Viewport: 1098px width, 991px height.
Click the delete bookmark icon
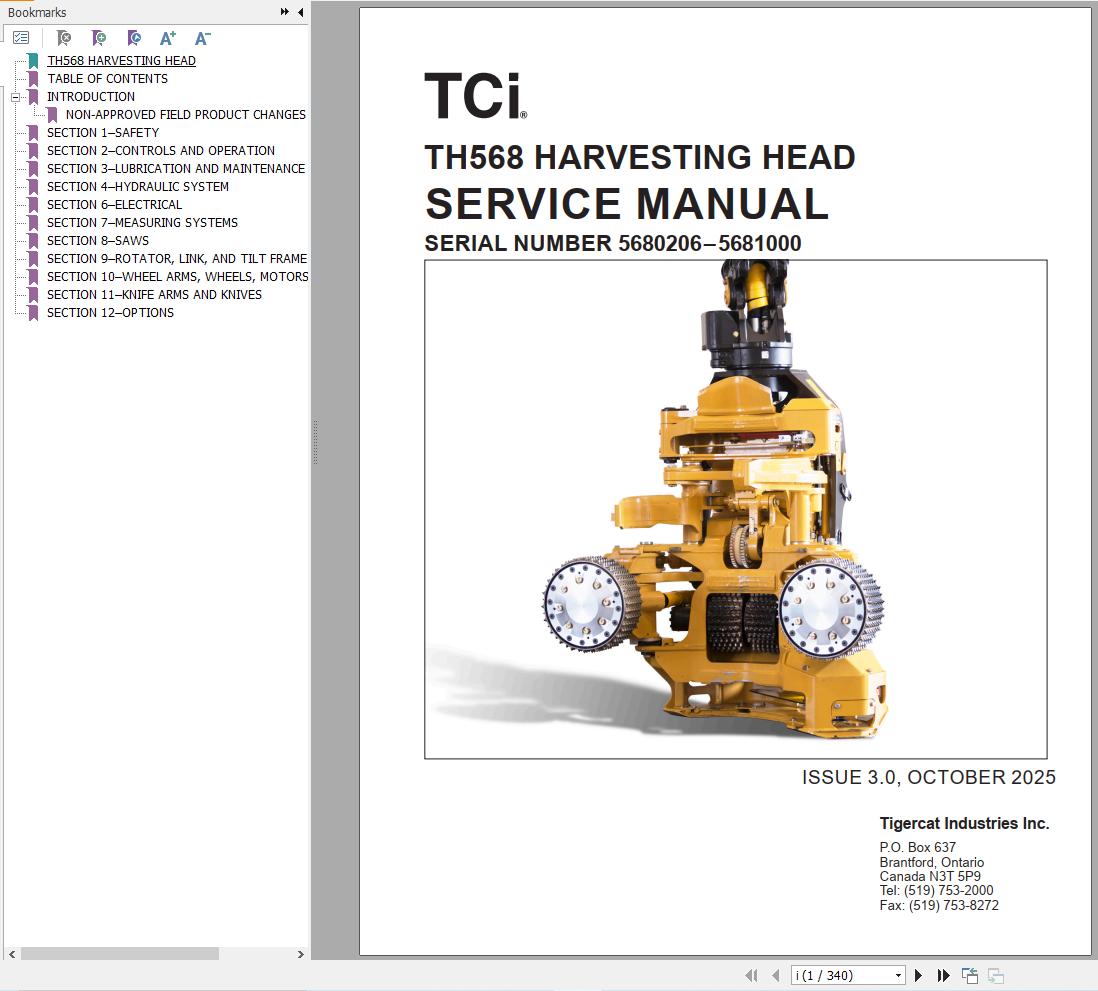point(64,38)
